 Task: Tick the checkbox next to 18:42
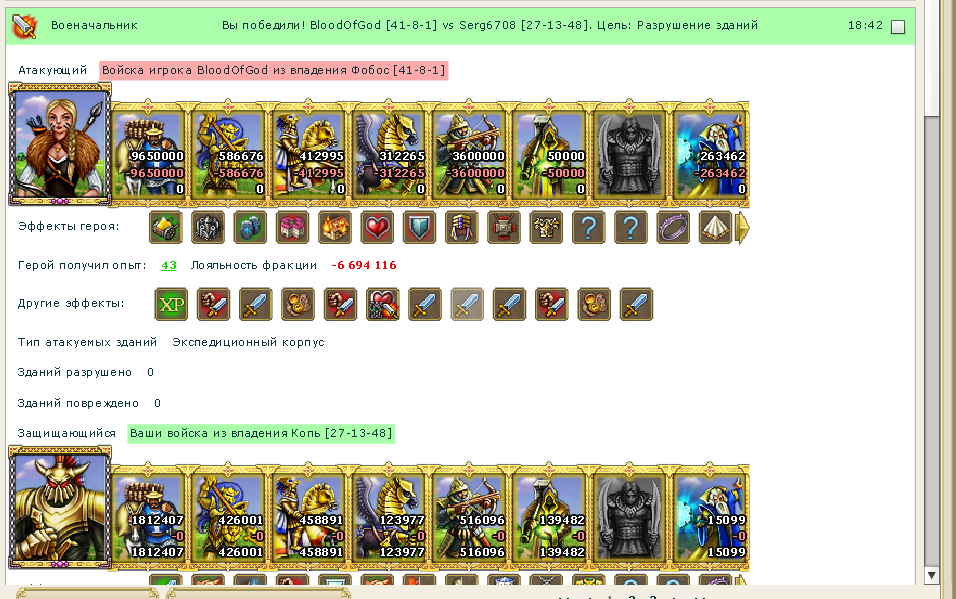(897, 27)
